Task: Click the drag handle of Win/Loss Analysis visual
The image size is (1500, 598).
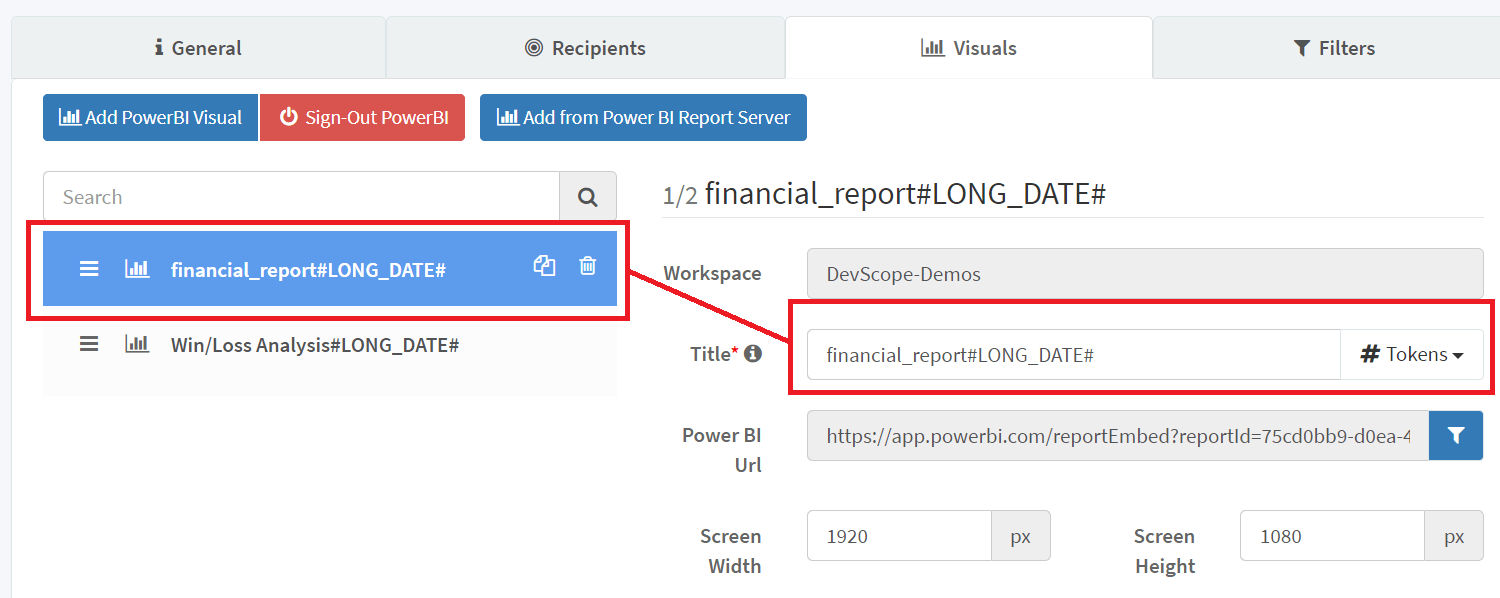Action: [x=89, y=343]
